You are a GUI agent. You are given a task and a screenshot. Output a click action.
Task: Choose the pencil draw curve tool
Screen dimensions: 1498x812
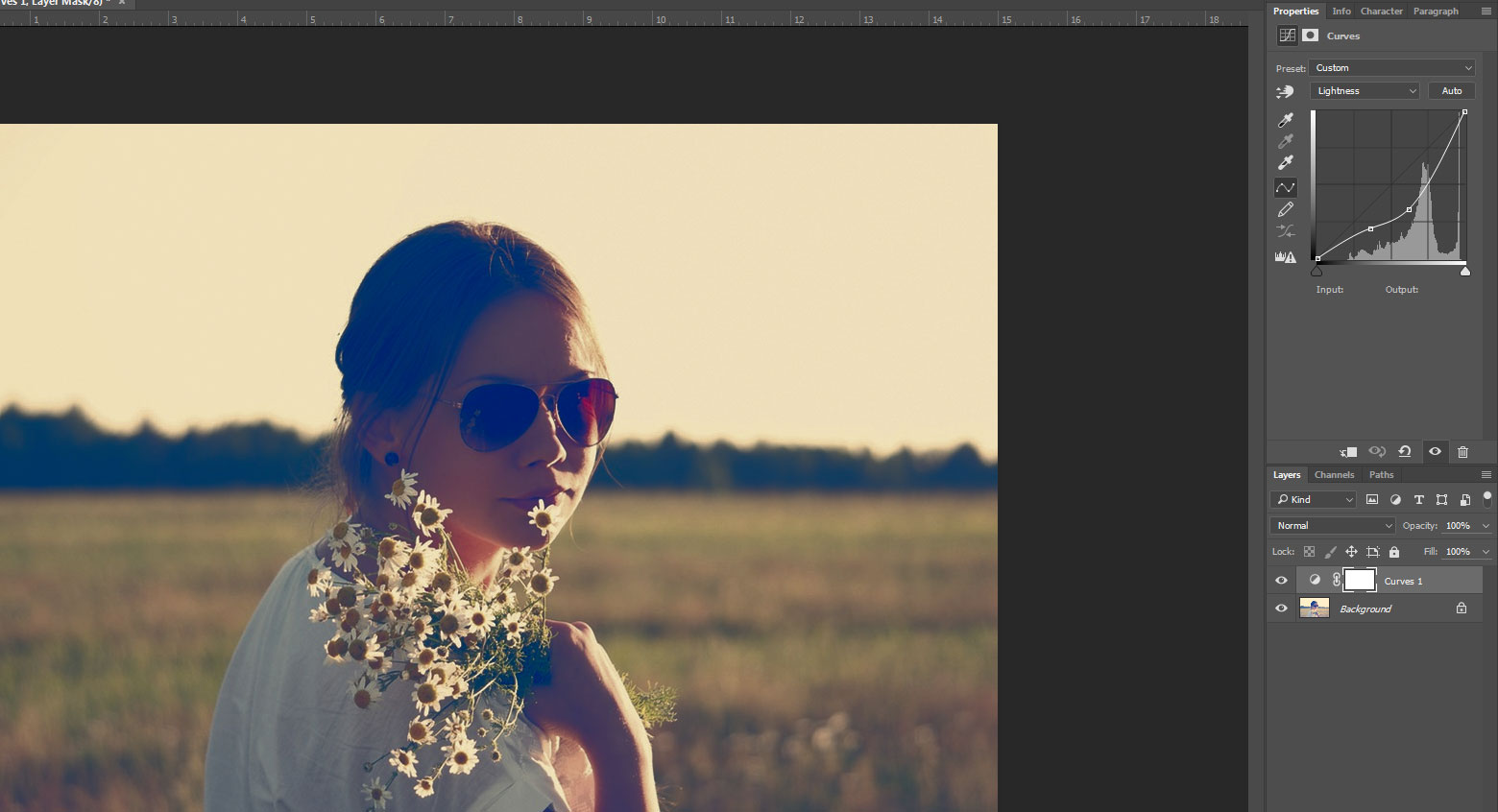[1285, 209]
